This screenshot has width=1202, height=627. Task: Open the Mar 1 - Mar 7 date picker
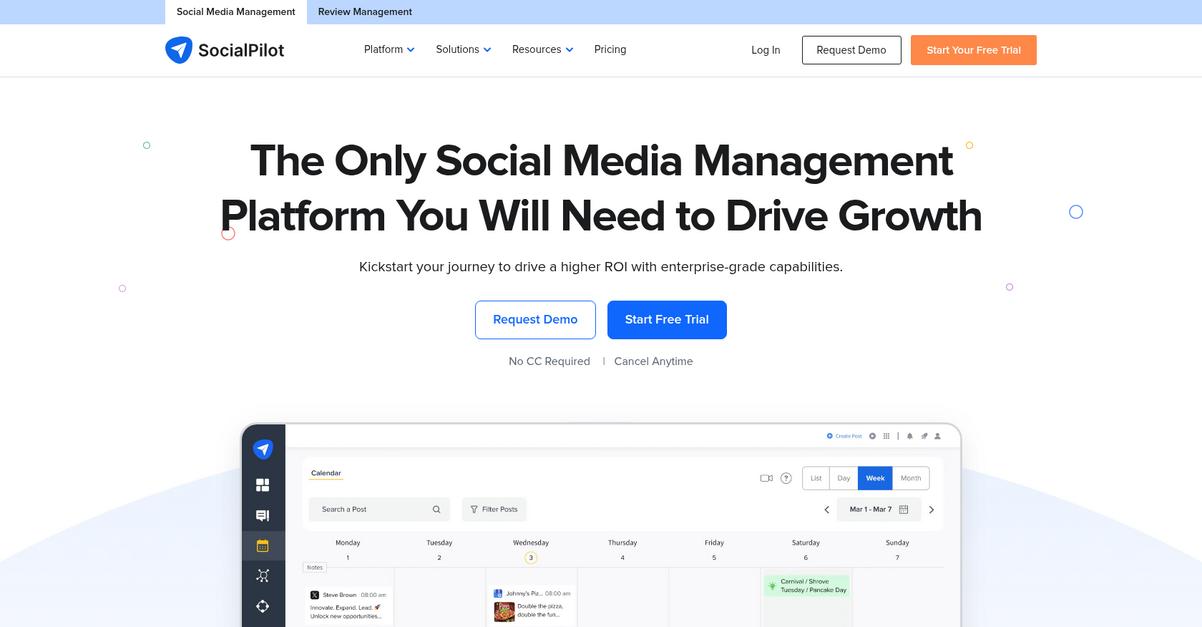point(879,509)
